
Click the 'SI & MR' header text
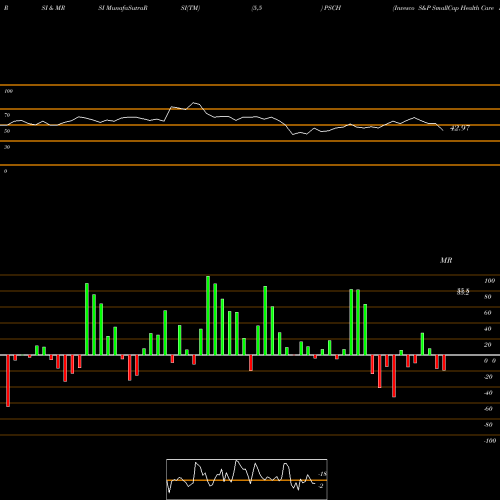(53, 8)
